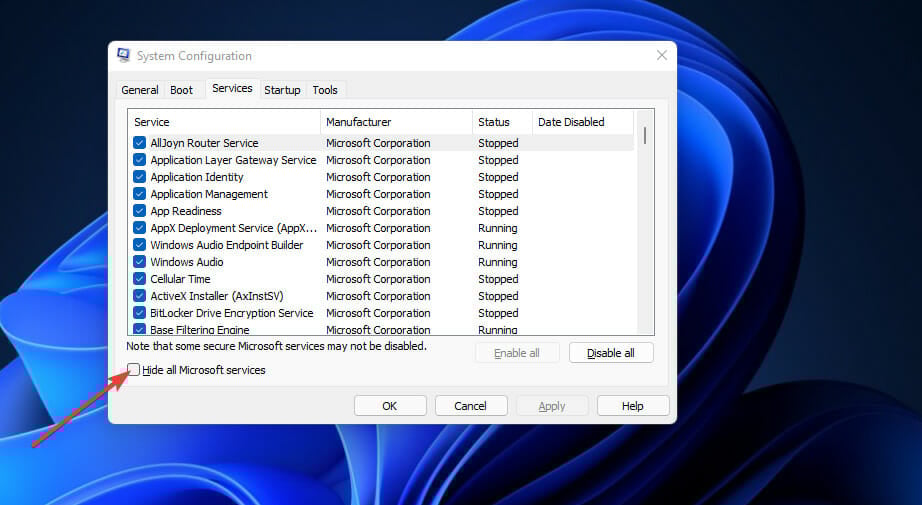
Task: Toggle Cellular Time service checkbox
Action: [139, 279]
